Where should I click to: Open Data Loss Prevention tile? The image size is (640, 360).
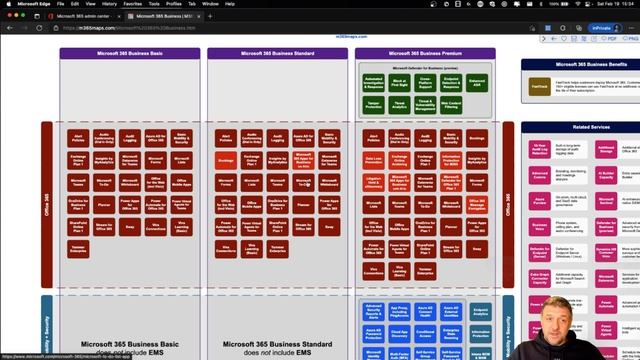point(373,161)
